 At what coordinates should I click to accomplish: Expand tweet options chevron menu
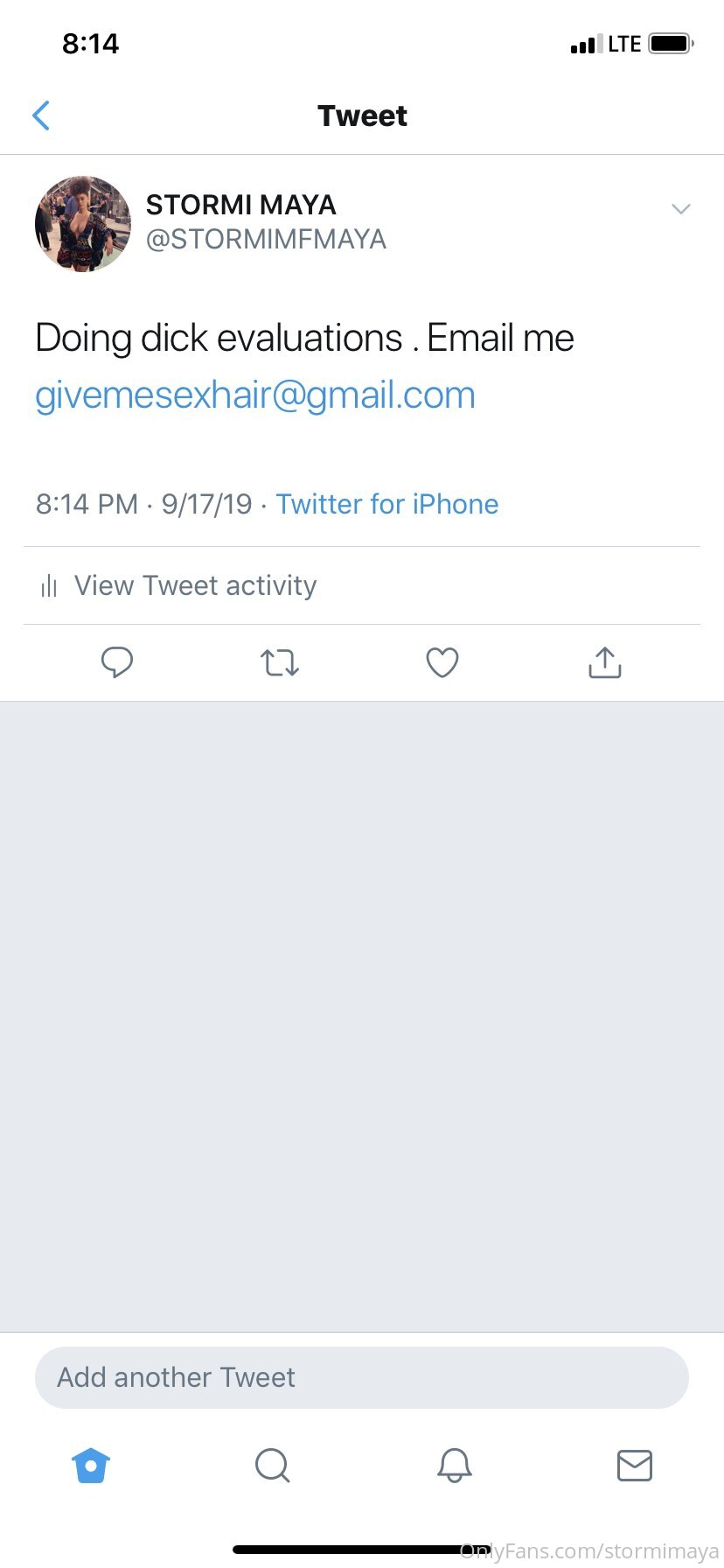680,209
